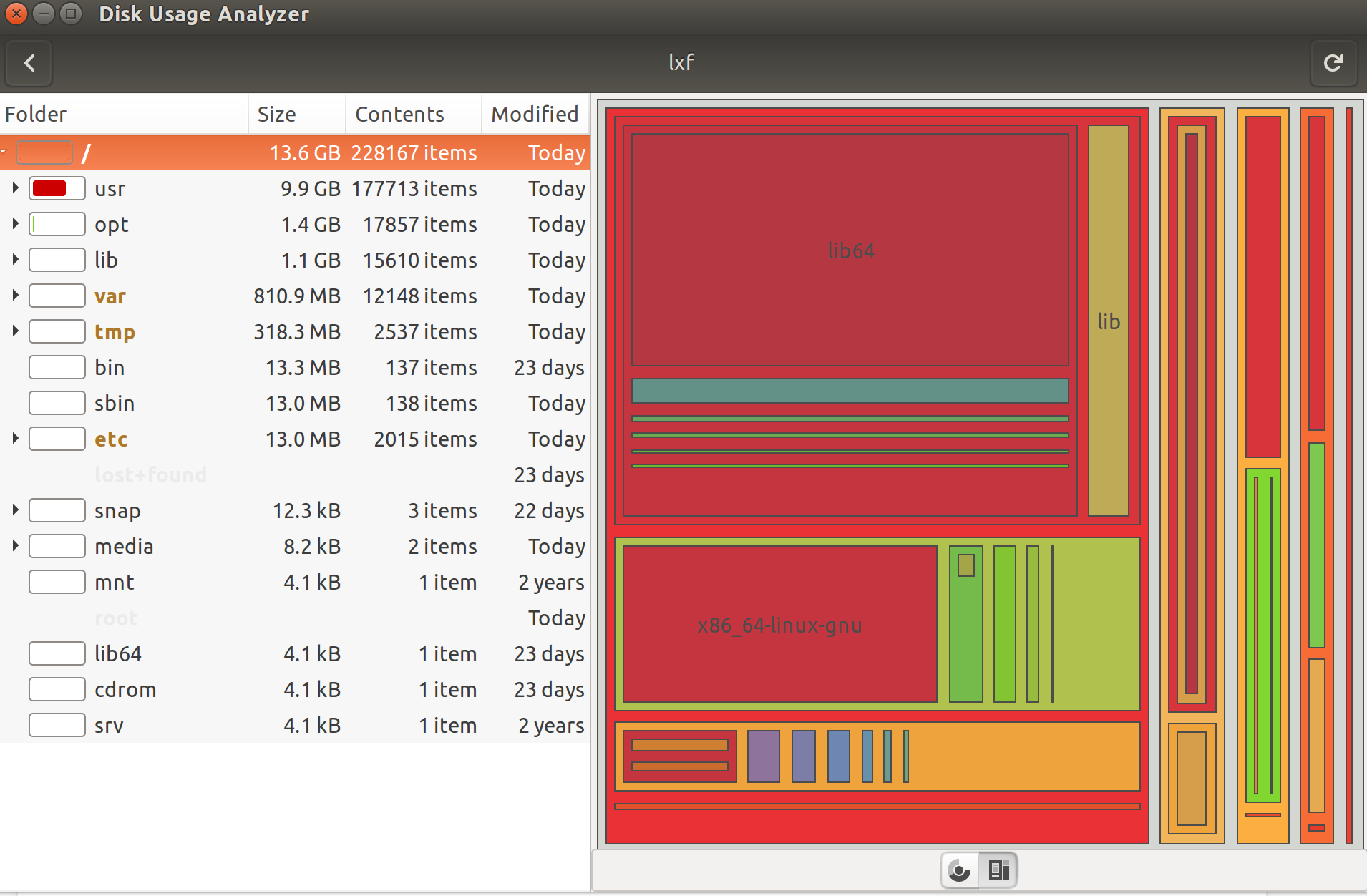The width and height of the screenshot is (1367, 896).
Task: Click the usr red usage bar
Action: tap(57, 188)
